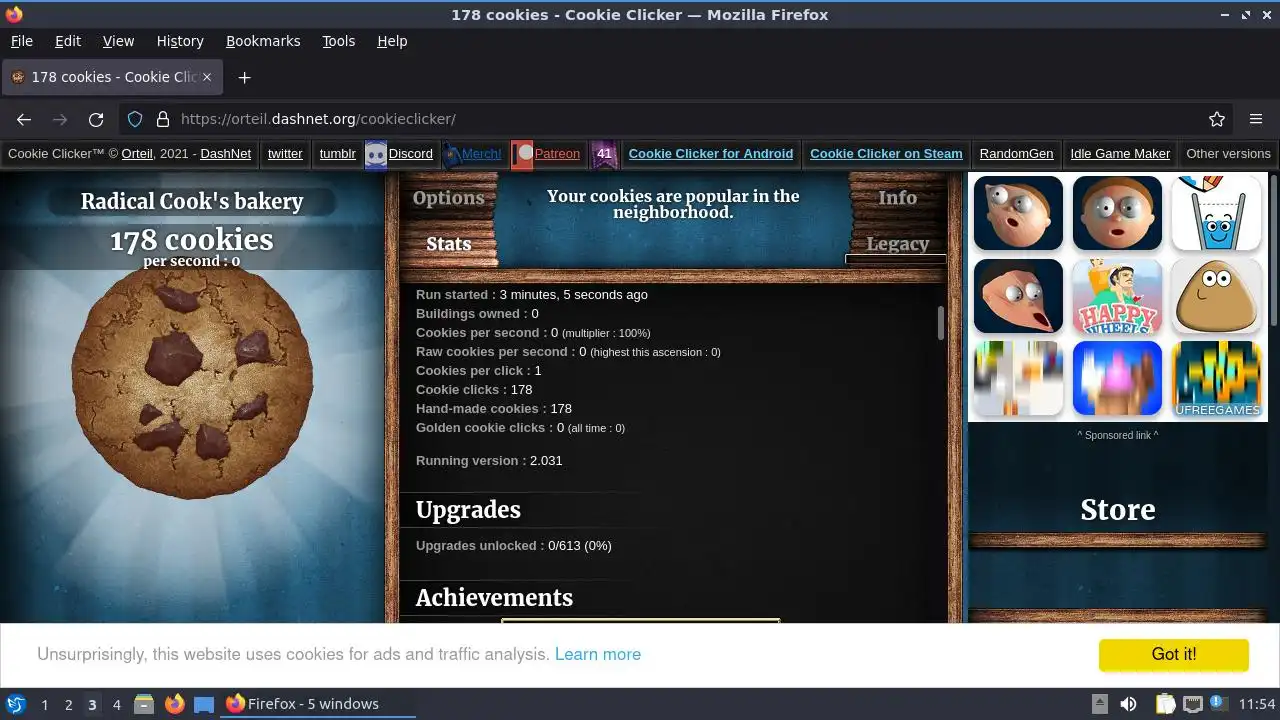Open the second Morty face ad thumbnail

pyautogui.click(x=1117, y=213)
